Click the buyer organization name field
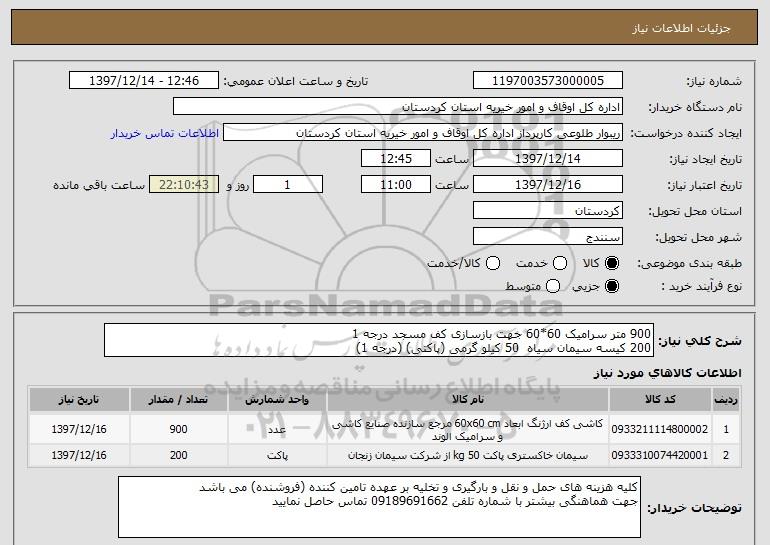The width and height of the screenshot is (770, 545). (398, 107)
